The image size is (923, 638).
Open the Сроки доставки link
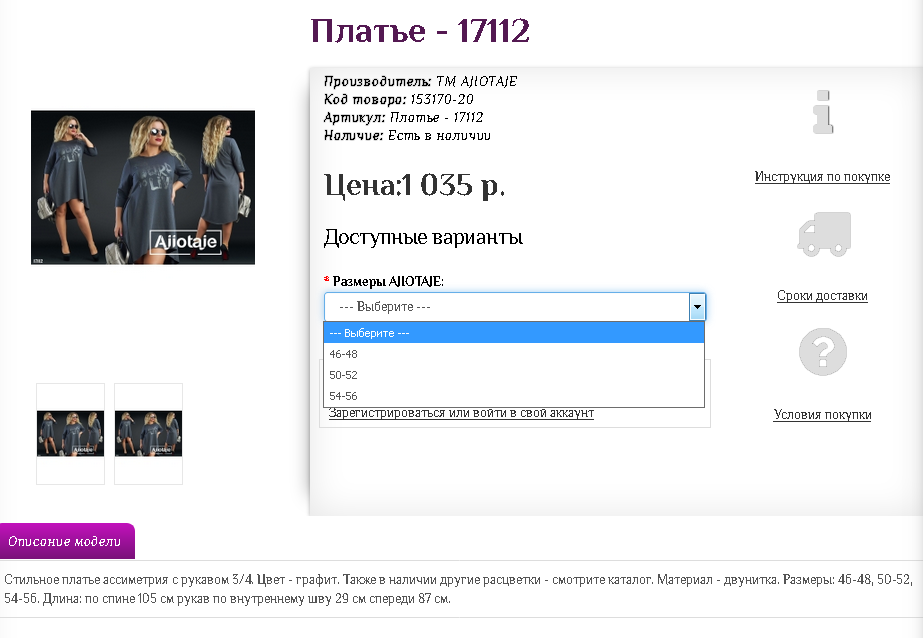(x=822, y=295)
